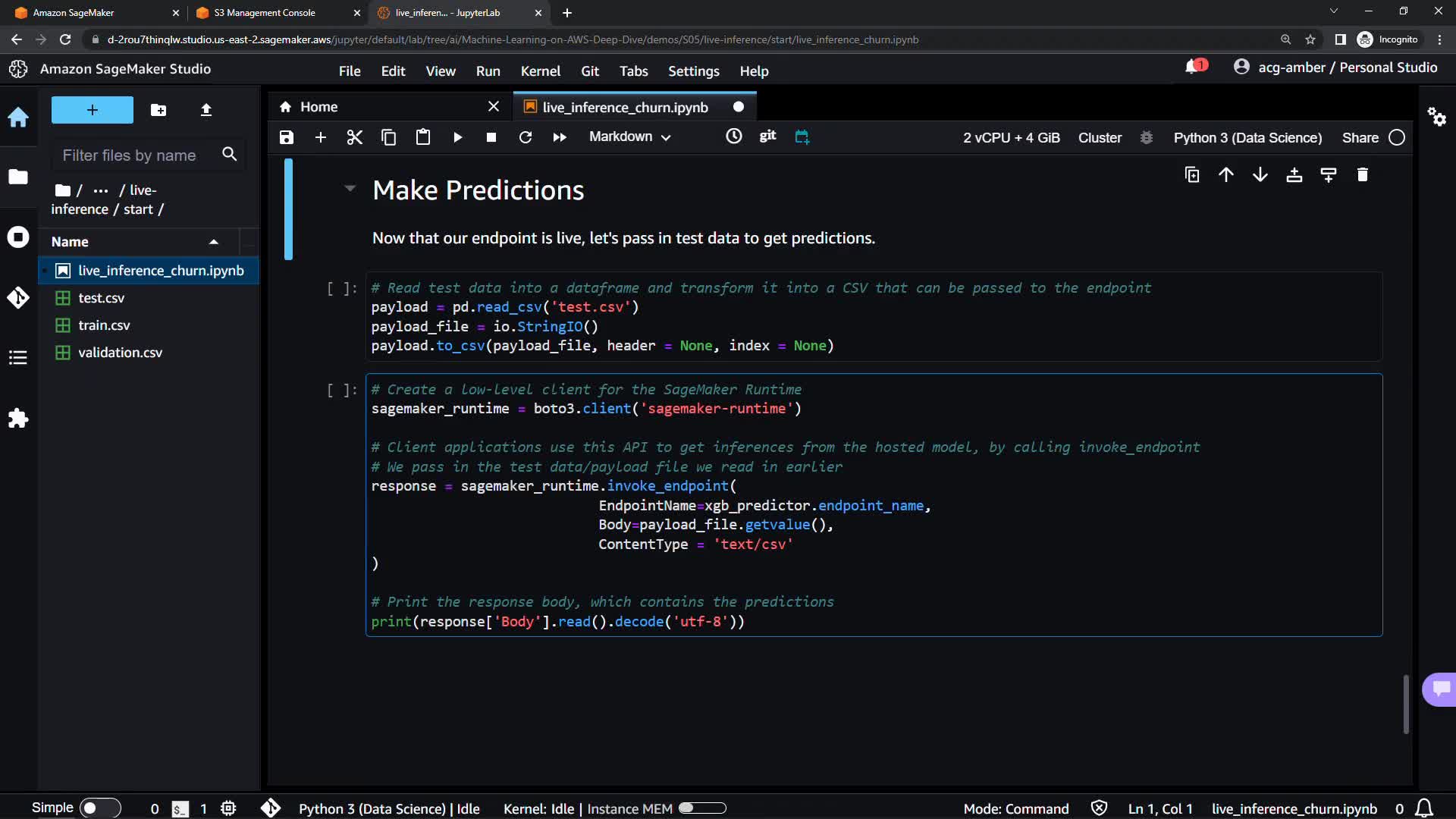Cut the selected cell using the scissors icon

pos(354,137)
